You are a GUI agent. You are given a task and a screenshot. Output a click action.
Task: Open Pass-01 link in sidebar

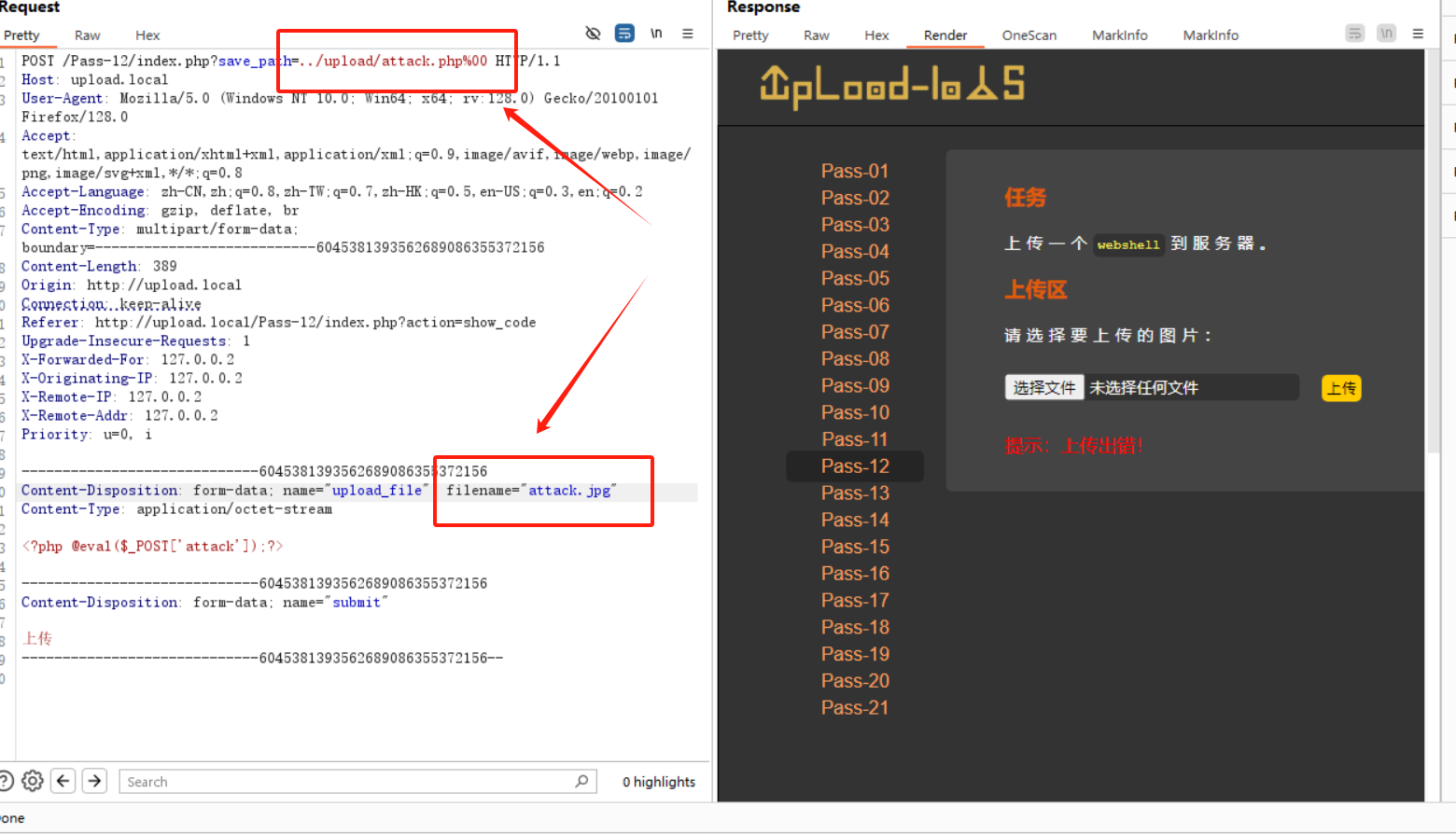click(x=855, y=171)
